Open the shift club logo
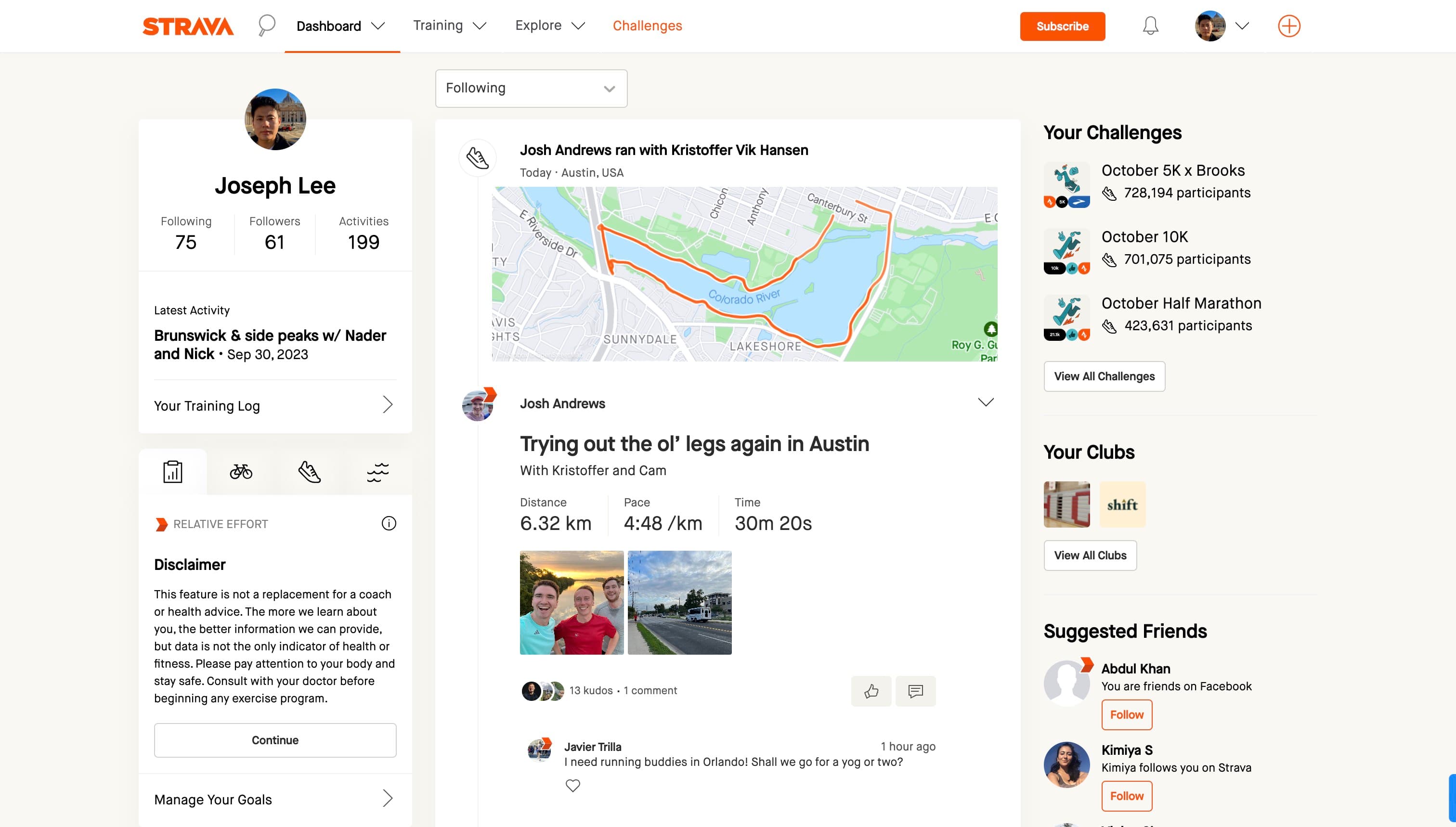Viewport: 1456px width, 827px height. click(1122, 504)
